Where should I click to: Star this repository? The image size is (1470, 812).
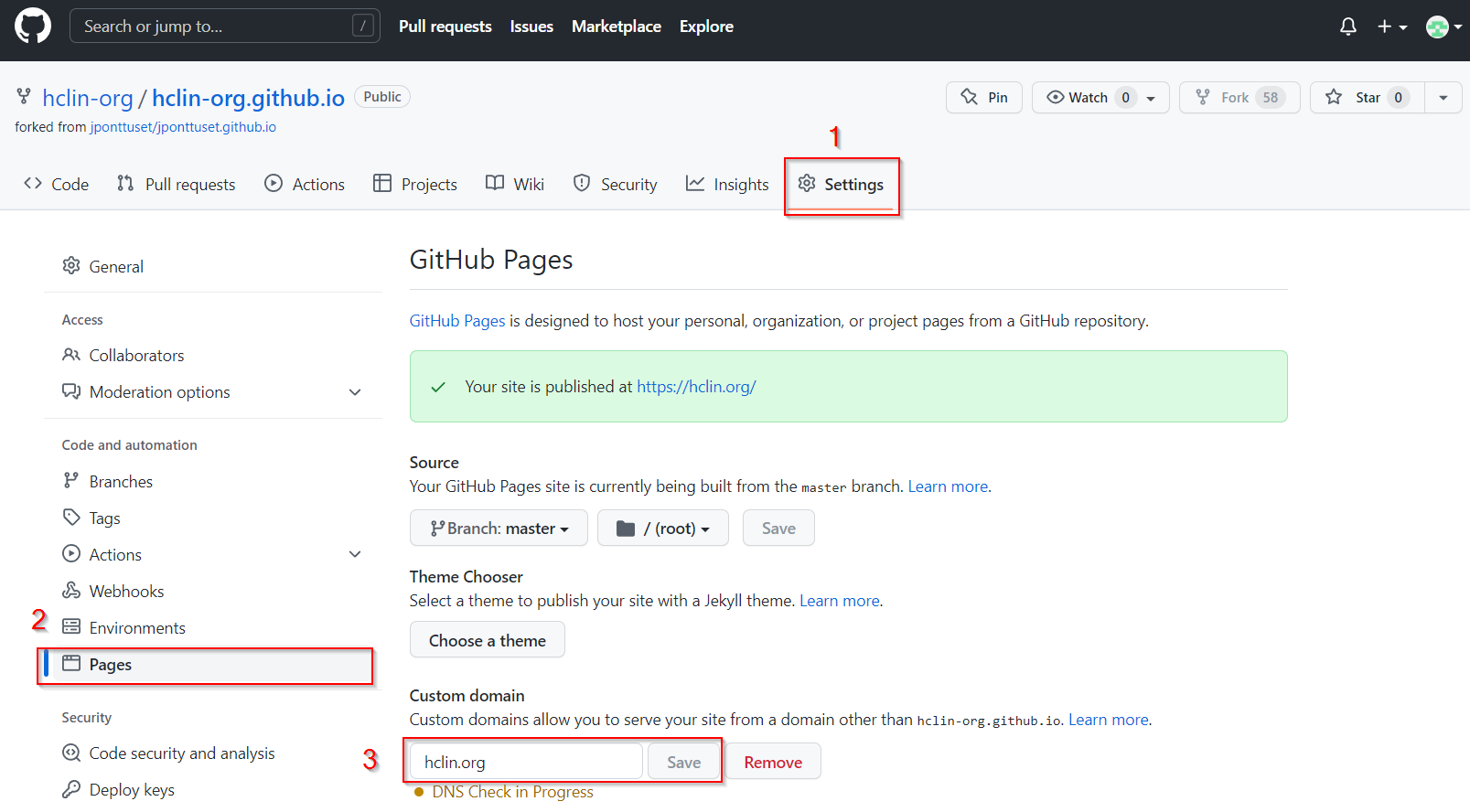[1367, 97]
